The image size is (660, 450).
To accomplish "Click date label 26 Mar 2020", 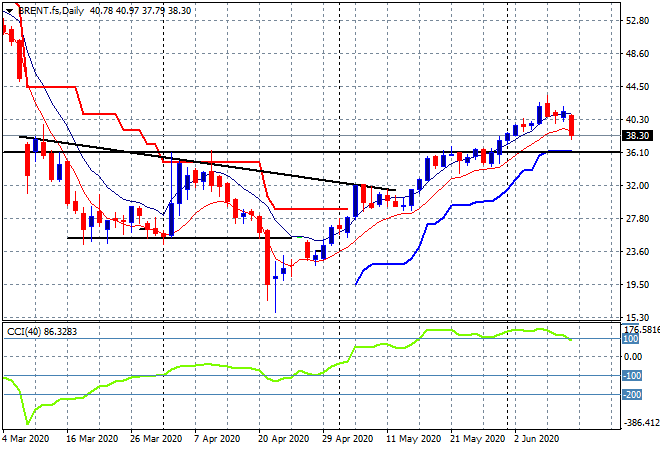I will [156, 439].
